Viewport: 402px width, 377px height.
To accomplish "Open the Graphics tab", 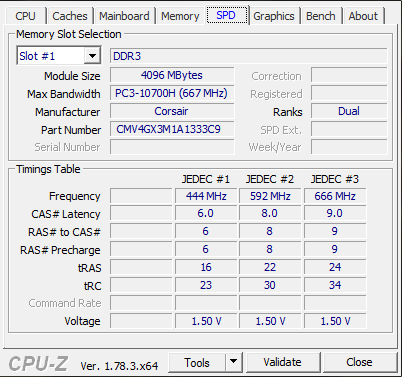I will point(274,16).
